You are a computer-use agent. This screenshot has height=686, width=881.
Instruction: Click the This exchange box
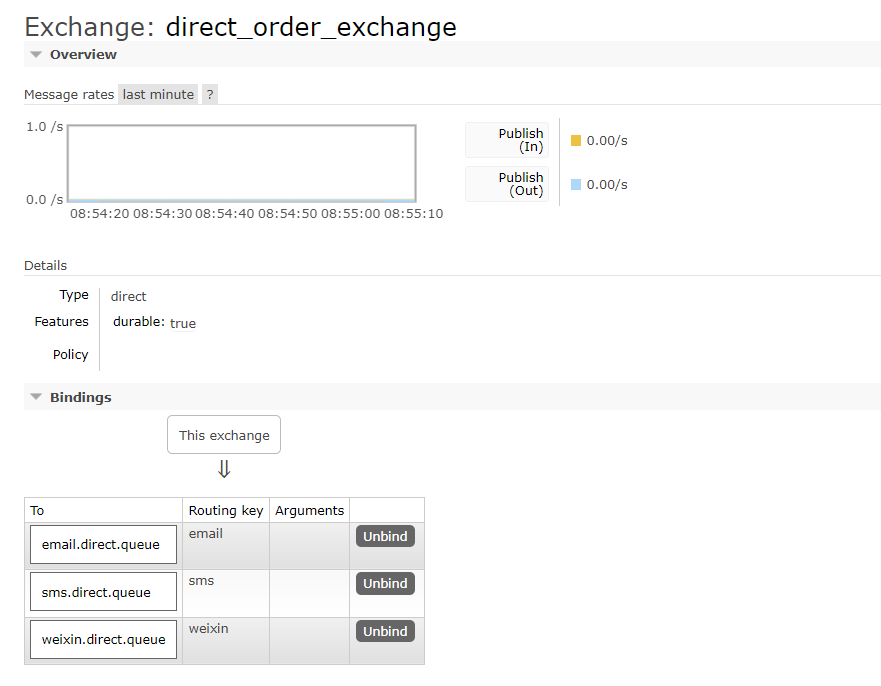tap(224, 435)
